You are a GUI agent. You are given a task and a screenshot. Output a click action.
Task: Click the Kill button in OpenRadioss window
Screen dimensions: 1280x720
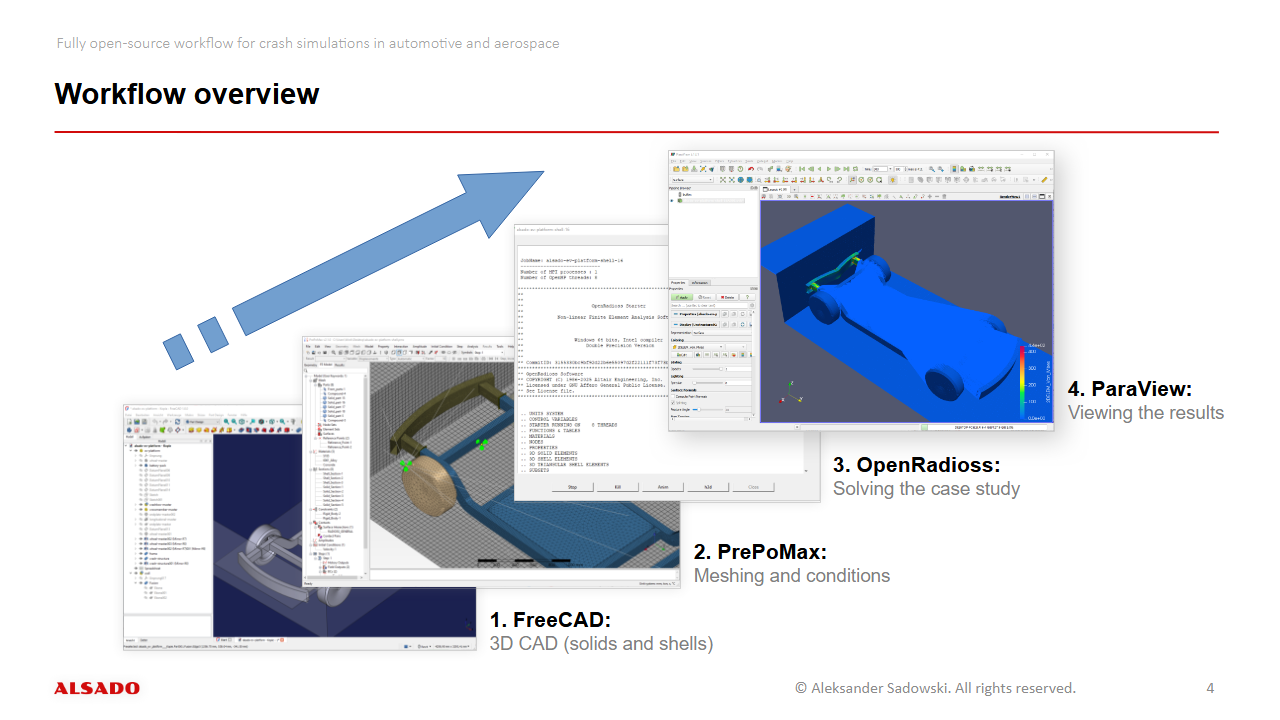617,487
